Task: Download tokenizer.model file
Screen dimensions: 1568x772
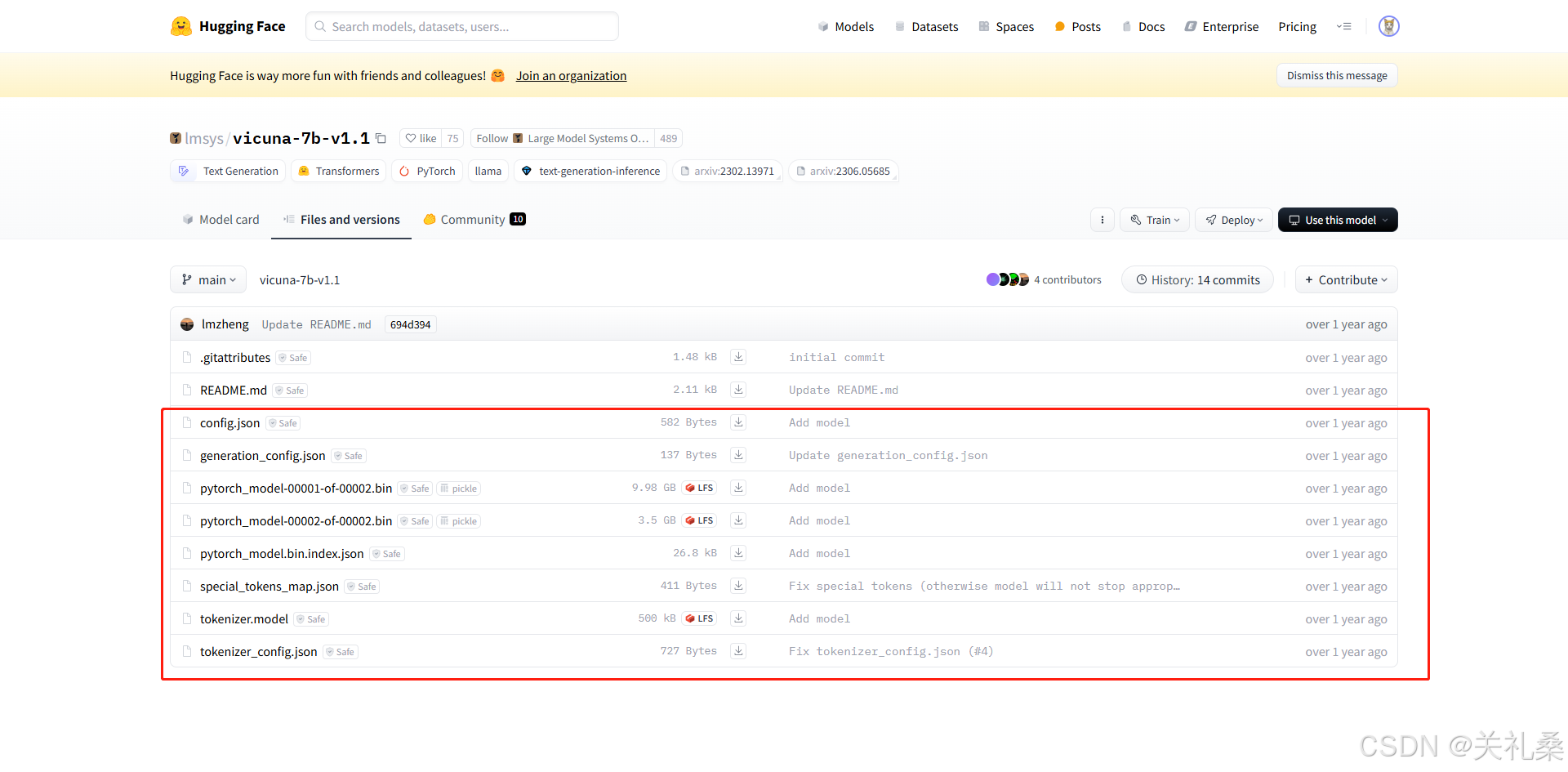Action: click(738, 618)
